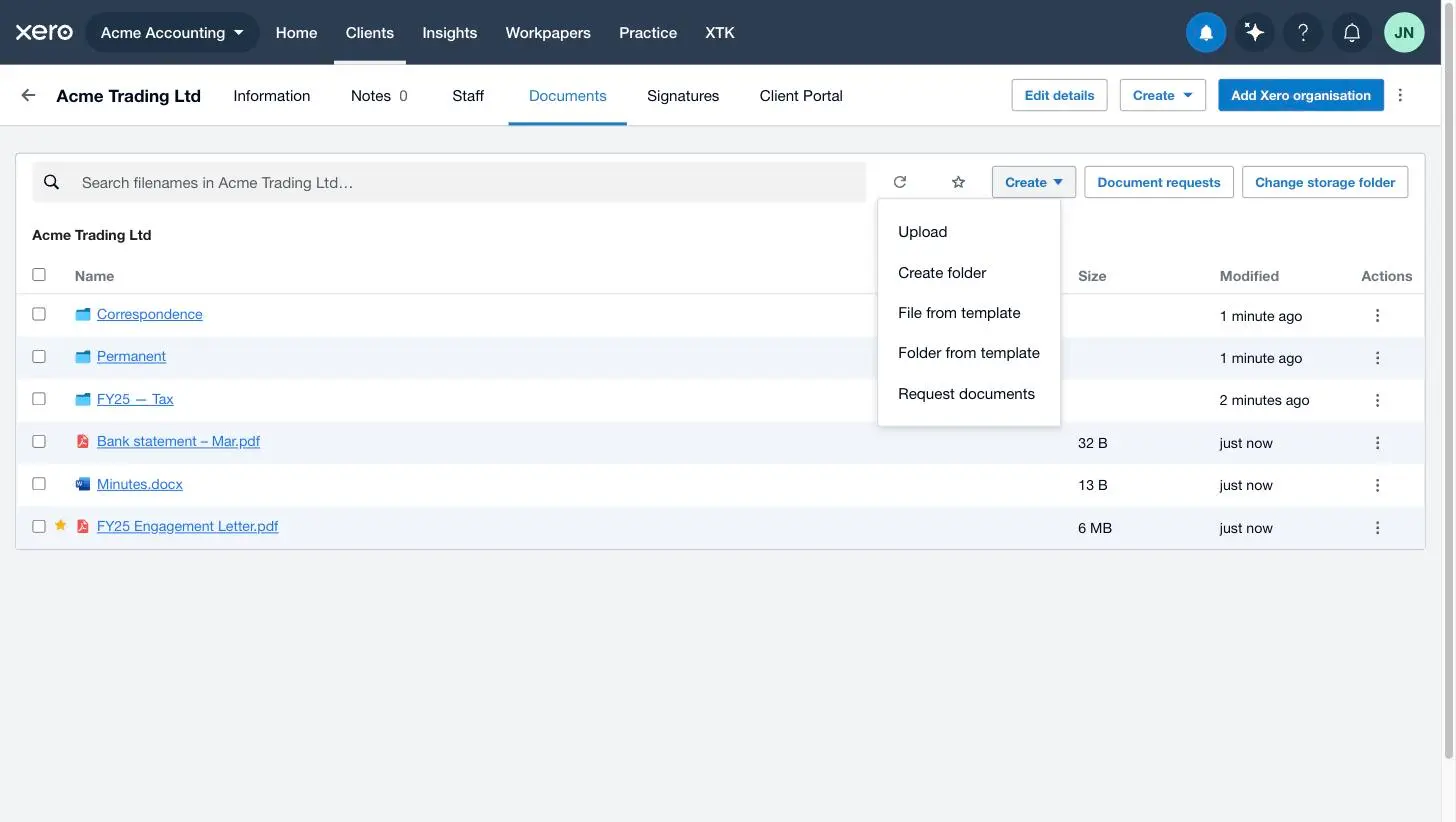Tick the FY25 Engagement Letter.pdf checkbox

pos(39,526)
